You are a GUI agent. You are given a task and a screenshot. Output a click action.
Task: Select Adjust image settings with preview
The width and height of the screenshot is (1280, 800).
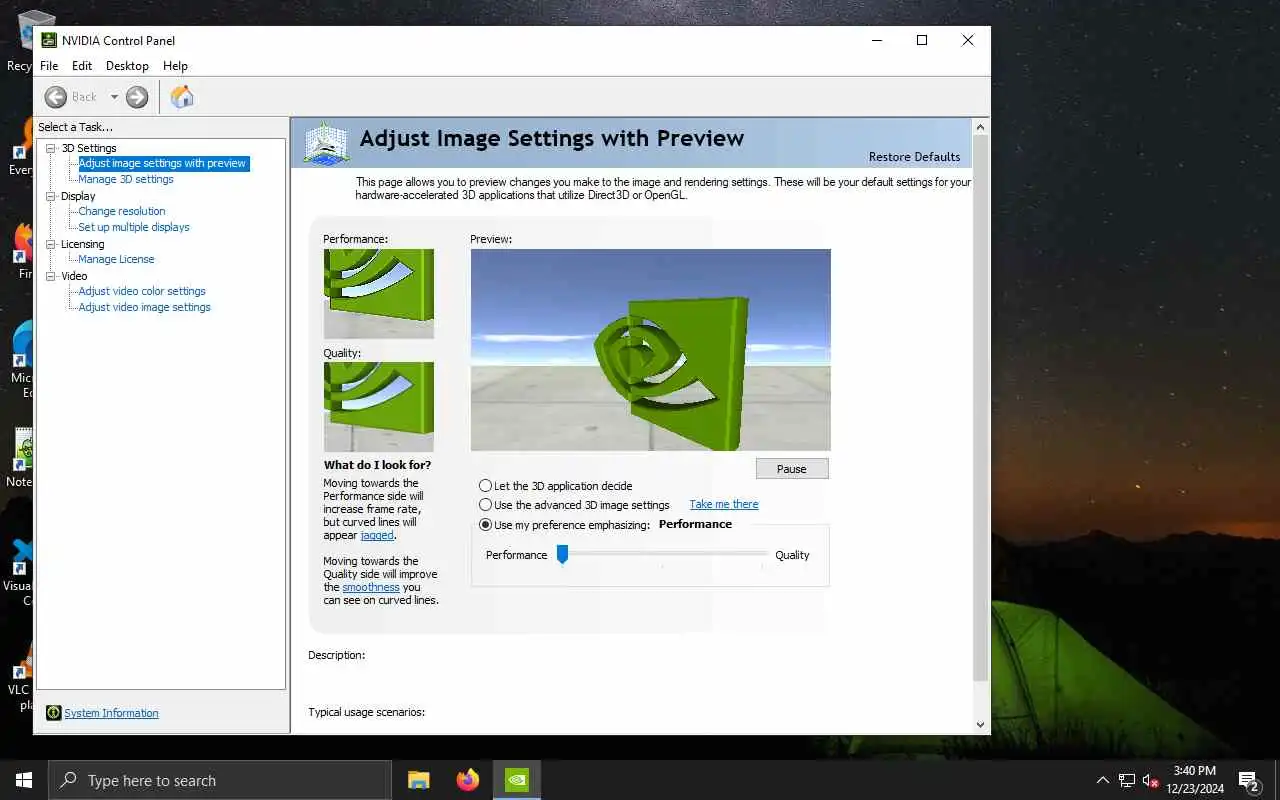(x=162, y=163)
